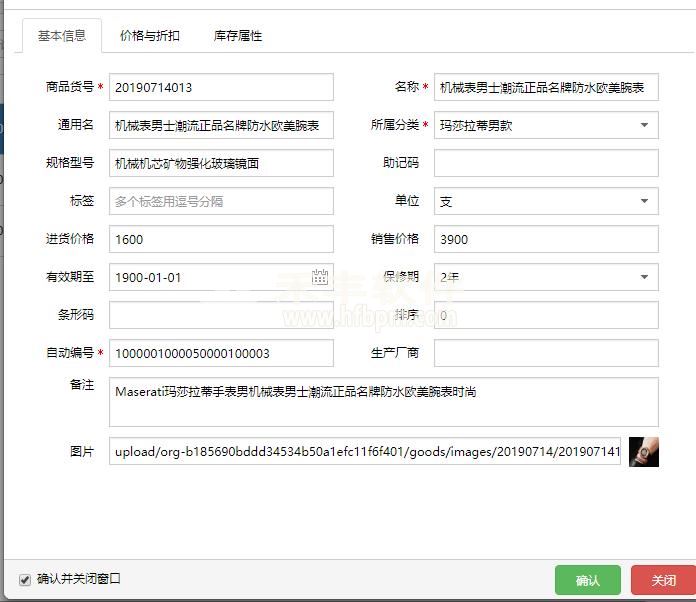Viewport: 696px width, 602px height.
Task: Open the calendar picker for 有效期至
Action: tap(320, 277)
